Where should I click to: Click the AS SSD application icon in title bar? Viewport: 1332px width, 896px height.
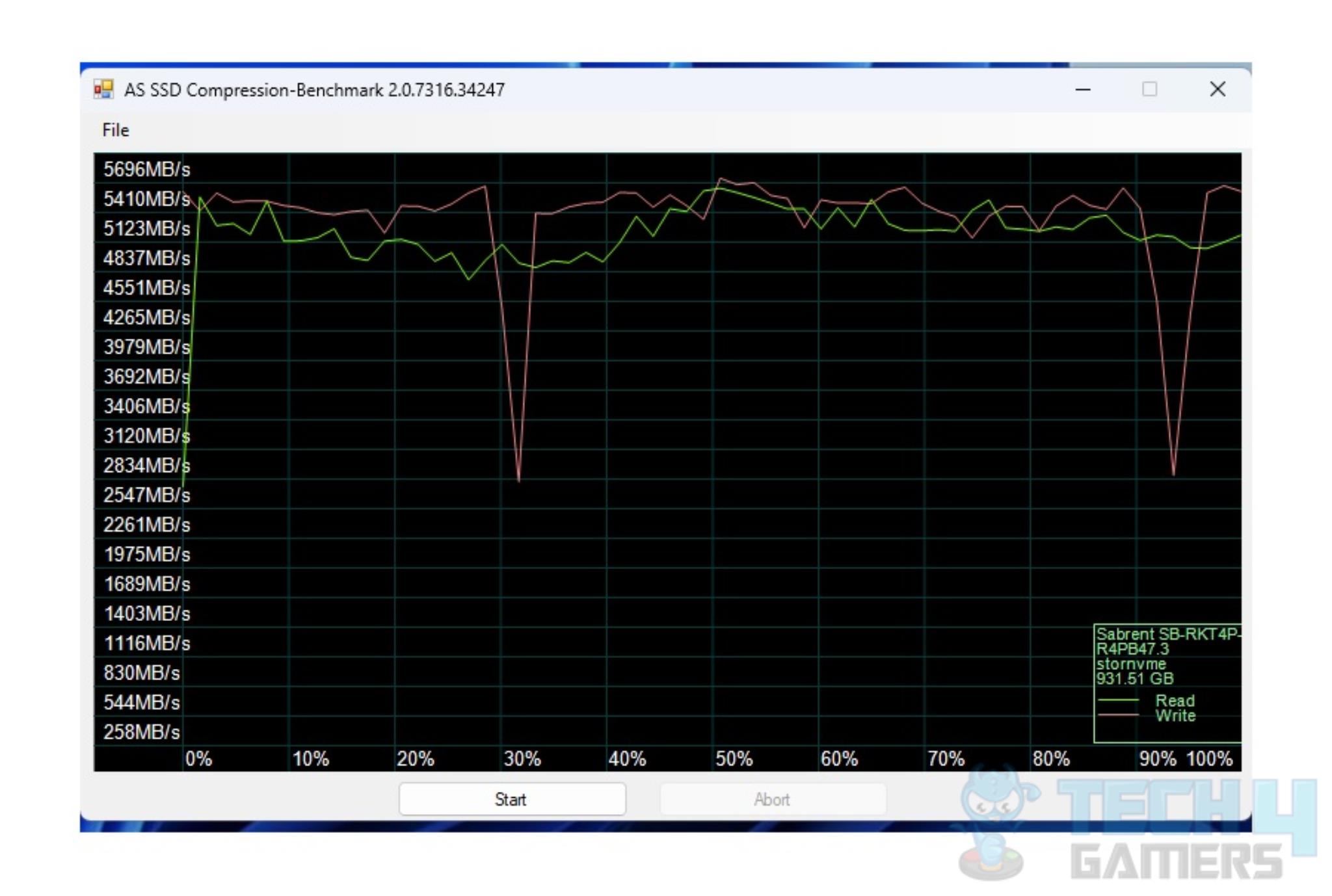96,89
